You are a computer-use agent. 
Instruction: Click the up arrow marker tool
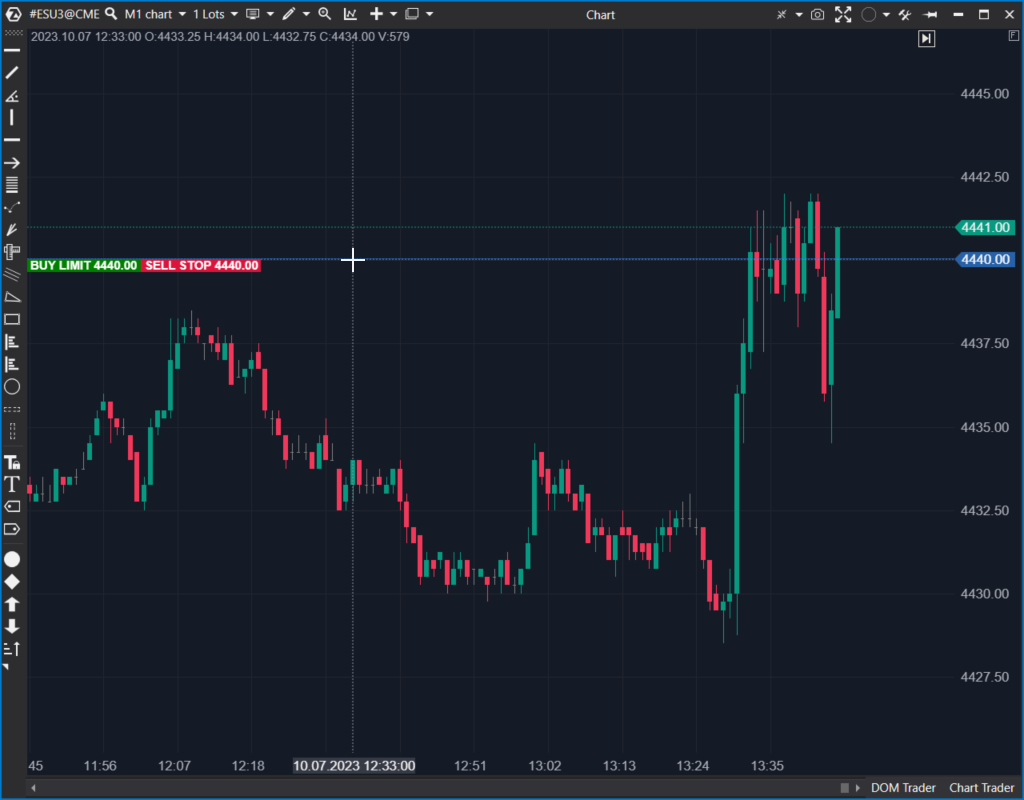[12, 604]
